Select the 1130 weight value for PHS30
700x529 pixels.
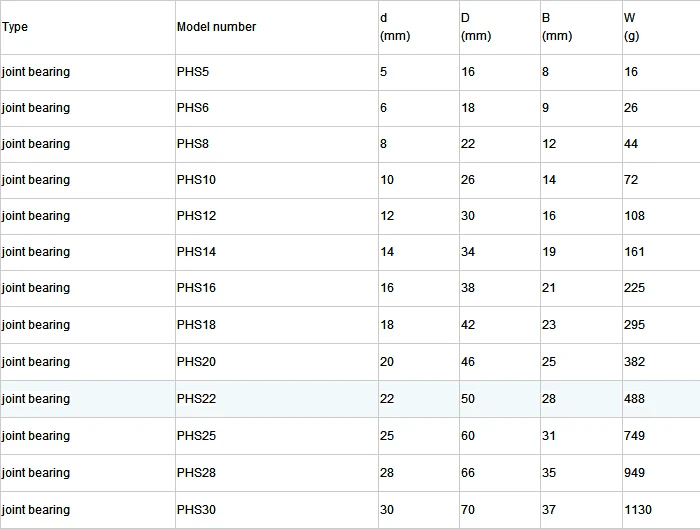pos(638,510)
